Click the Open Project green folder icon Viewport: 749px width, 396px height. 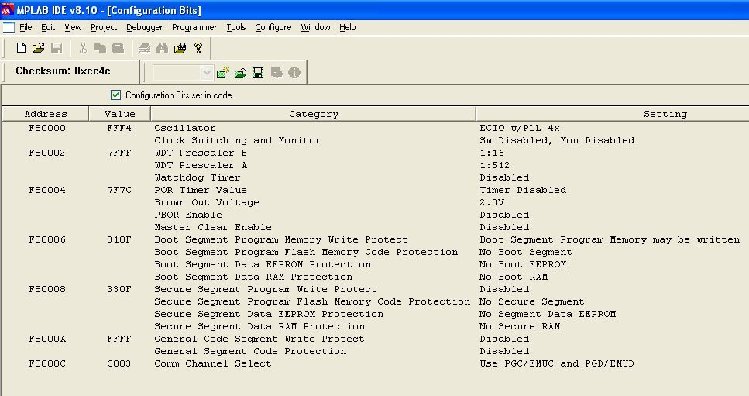tap(240, 73)
